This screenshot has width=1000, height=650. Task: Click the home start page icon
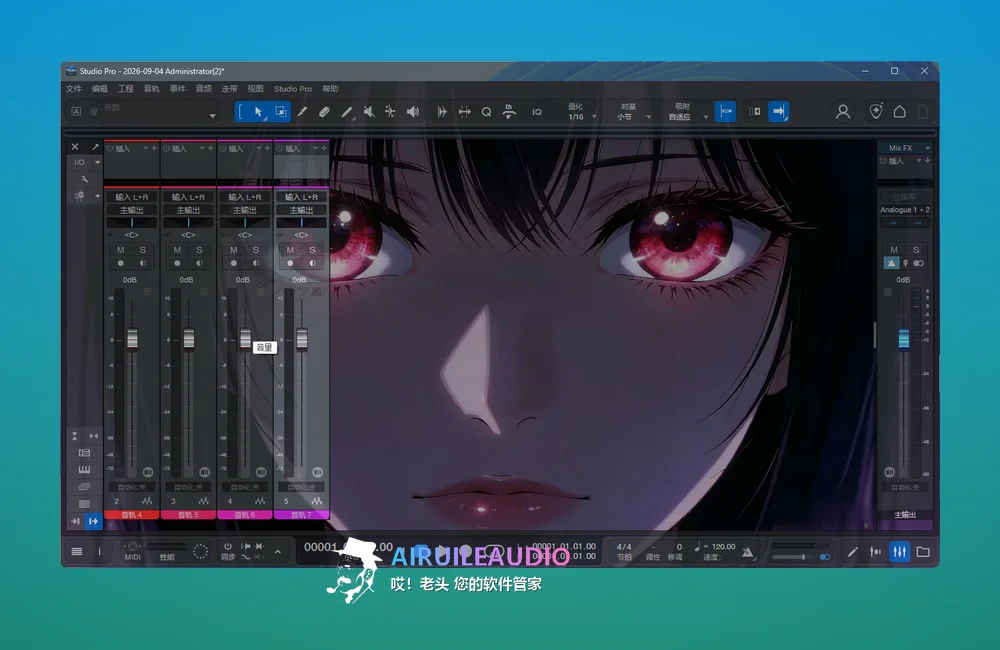899,112
